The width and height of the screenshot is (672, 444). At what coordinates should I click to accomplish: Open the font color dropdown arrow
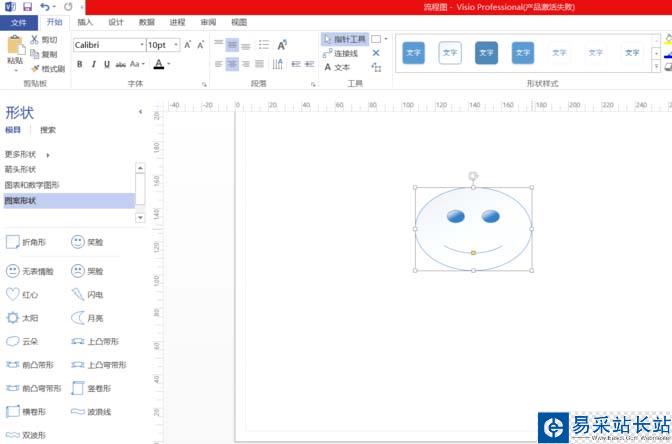(x=169, y=64)
